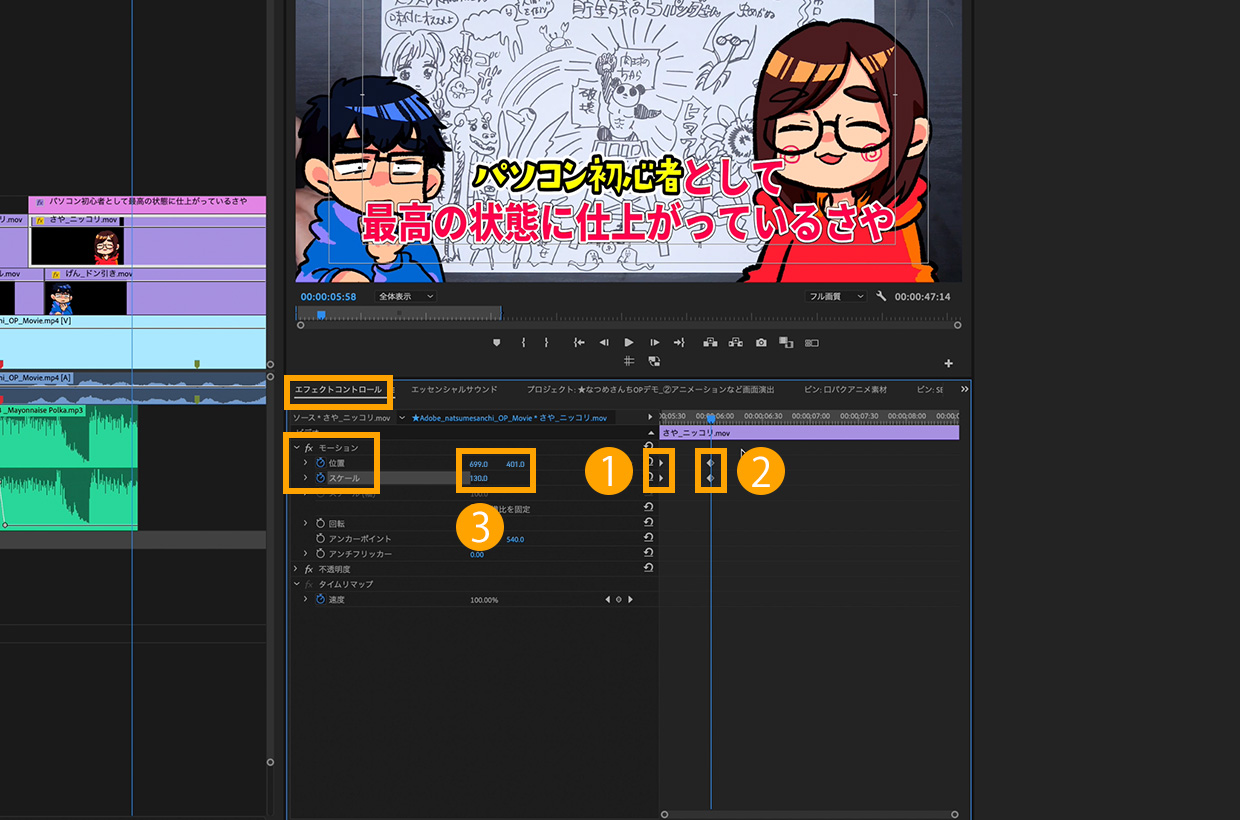Disable the モーション fx badge
1240x820 pixels.
(309, 448)
